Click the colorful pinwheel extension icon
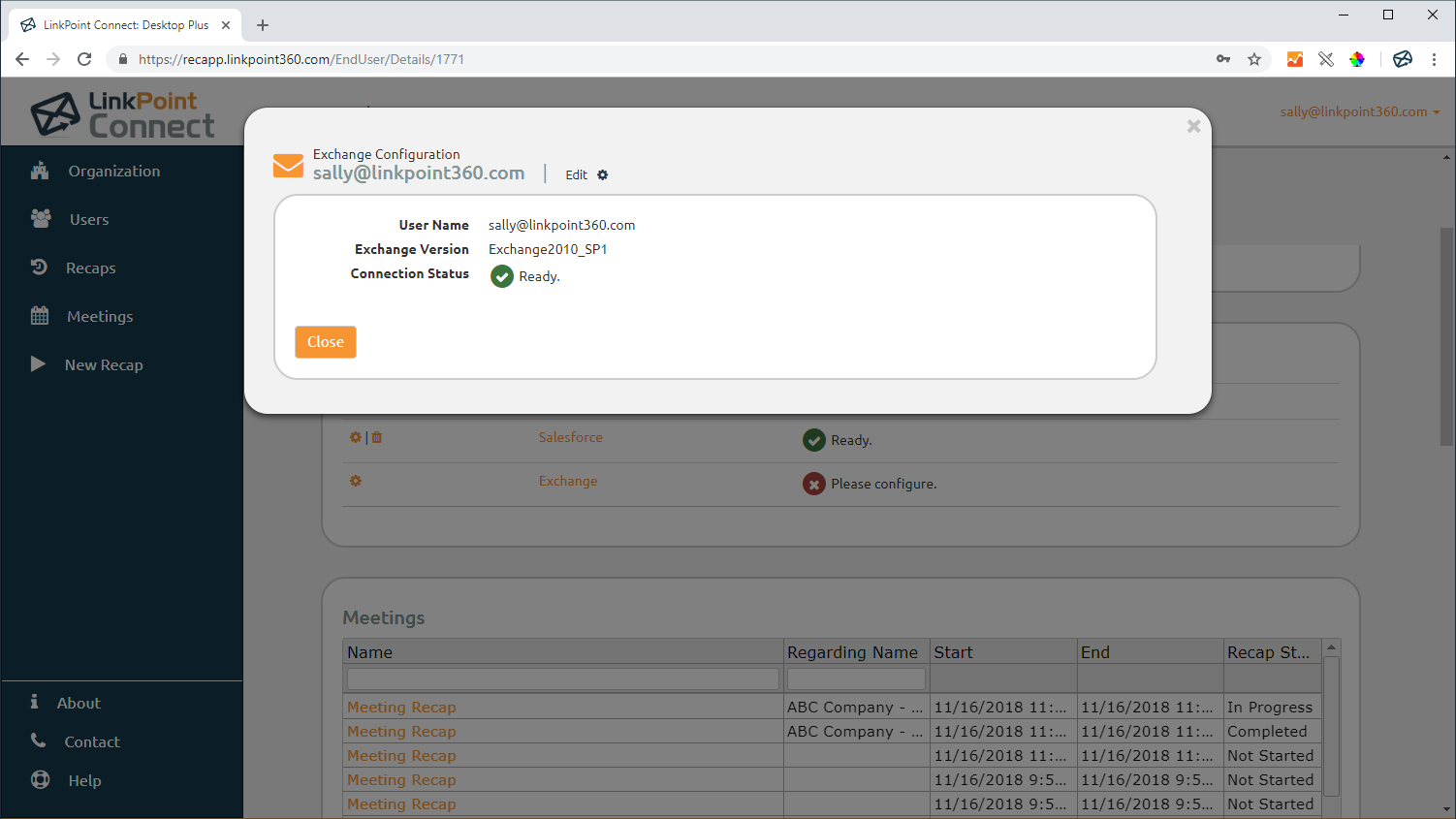This screenshot has width=1456, height=819. [1357, 59]
